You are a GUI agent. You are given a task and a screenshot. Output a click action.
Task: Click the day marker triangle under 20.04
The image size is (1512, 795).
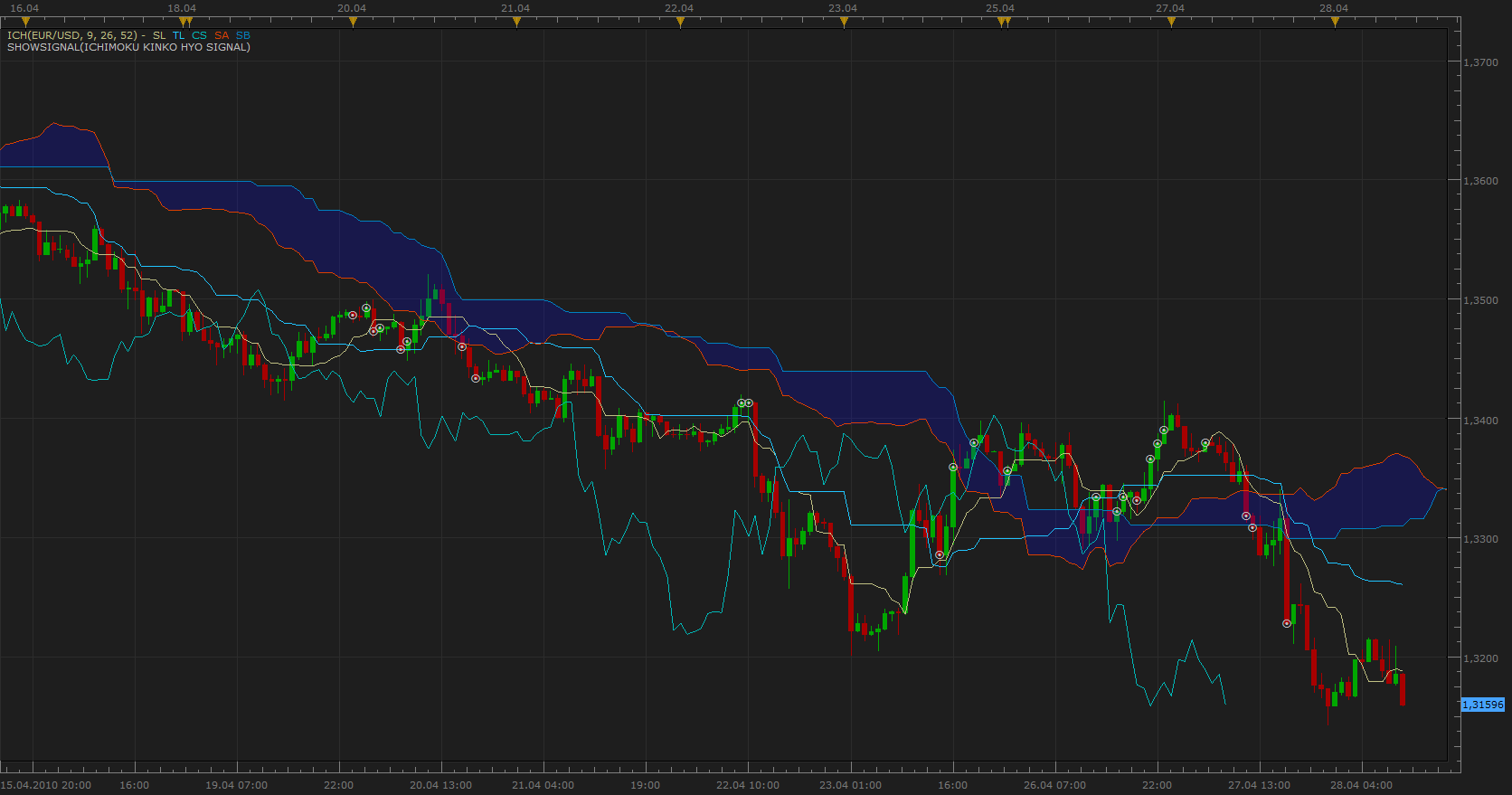[x=353, y=23]
